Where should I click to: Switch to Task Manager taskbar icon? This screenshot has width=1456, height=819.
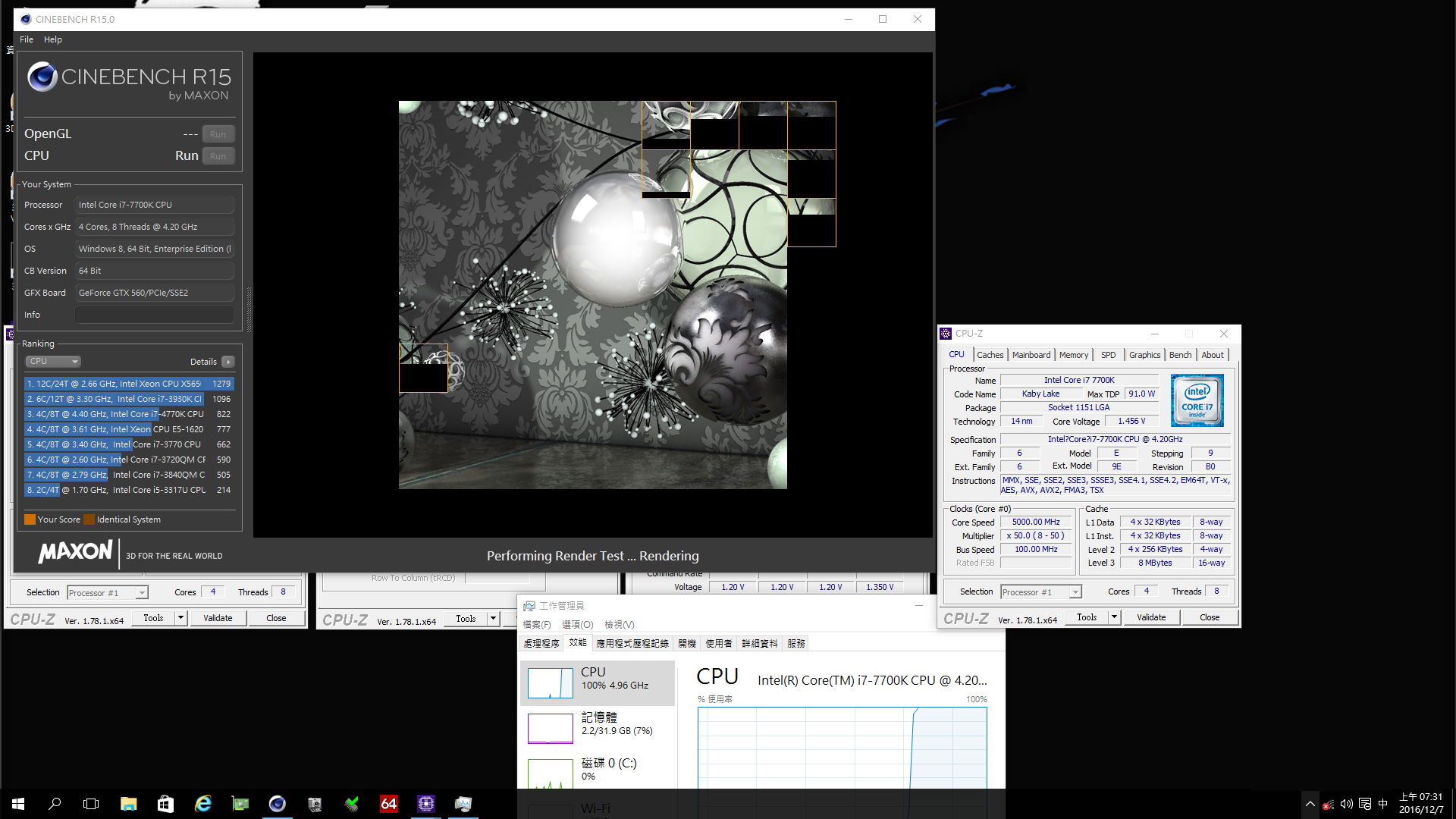[463, 804]
